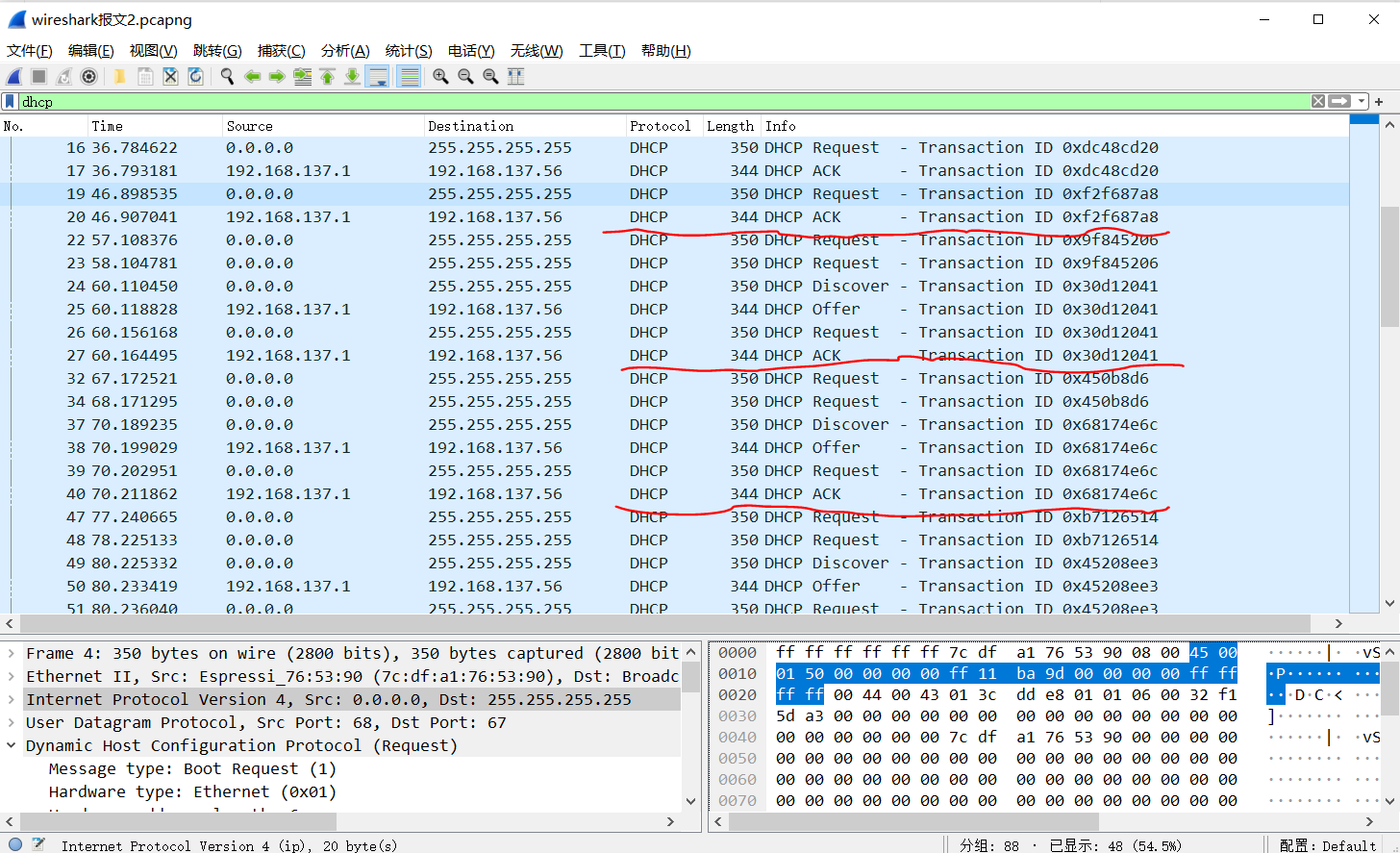Image resolution: width=1400 pixels, height=853 pixels.
Task: Sort by the Destination column header
Action: (x=525, y=126)
